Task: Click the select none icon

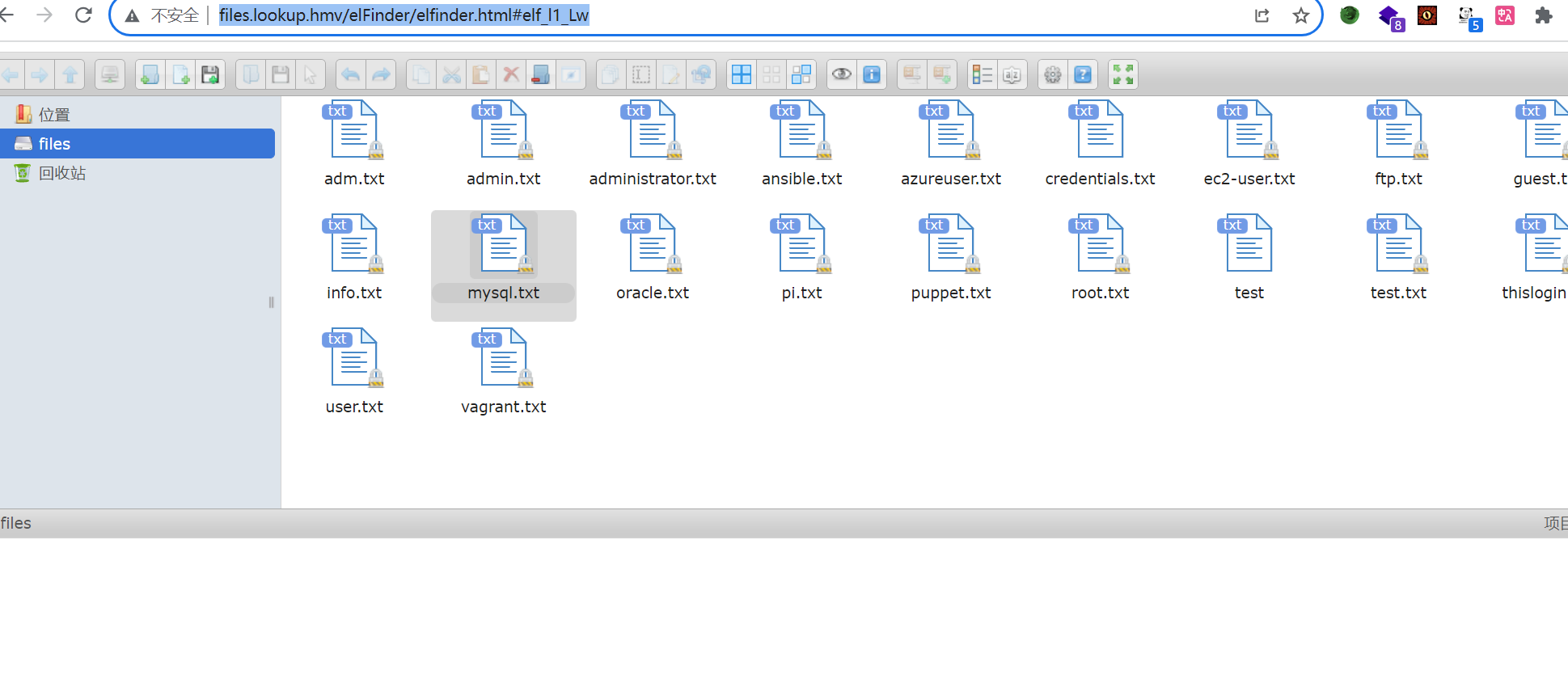Action: [x=771, y=75]
